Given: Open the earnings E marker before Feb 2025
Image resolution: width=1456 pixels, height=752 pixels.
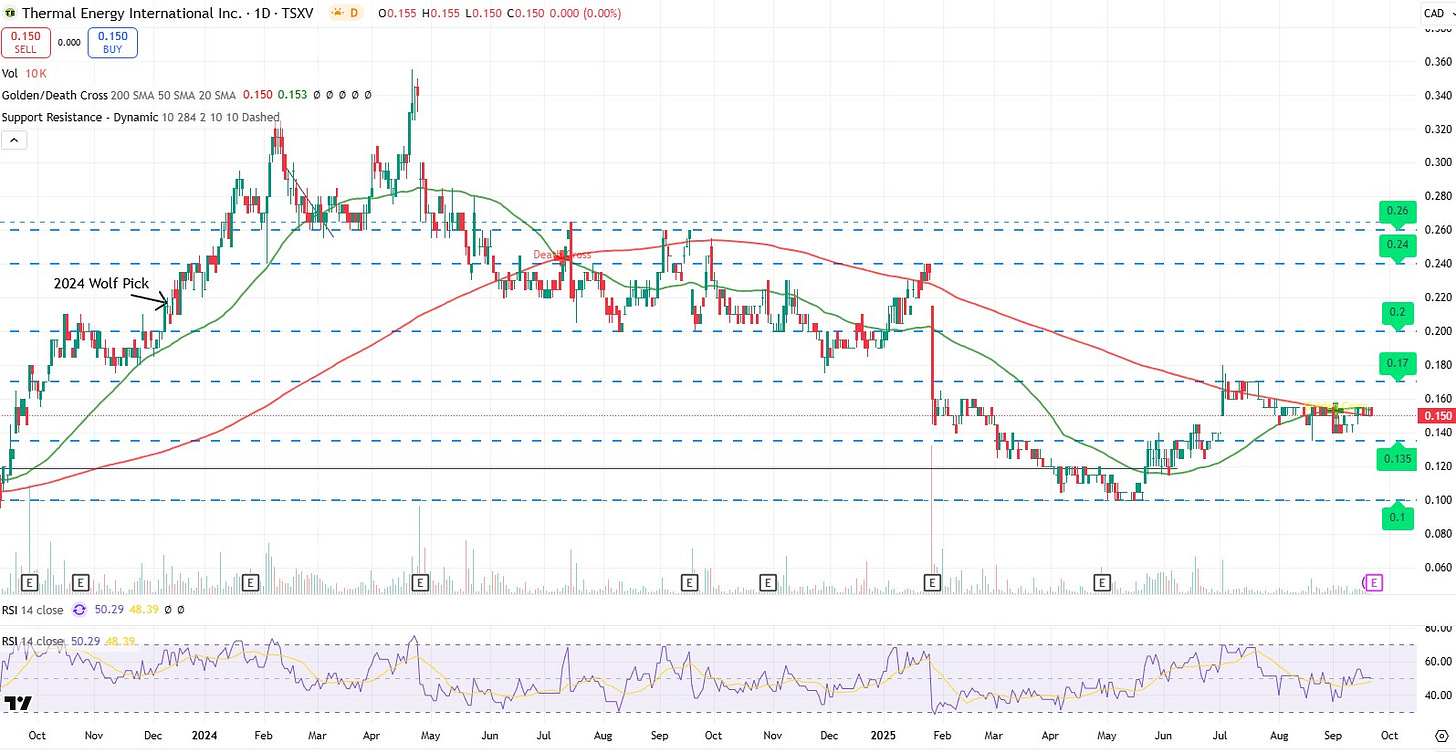Looking at the screenshot, I should (932, 582).
